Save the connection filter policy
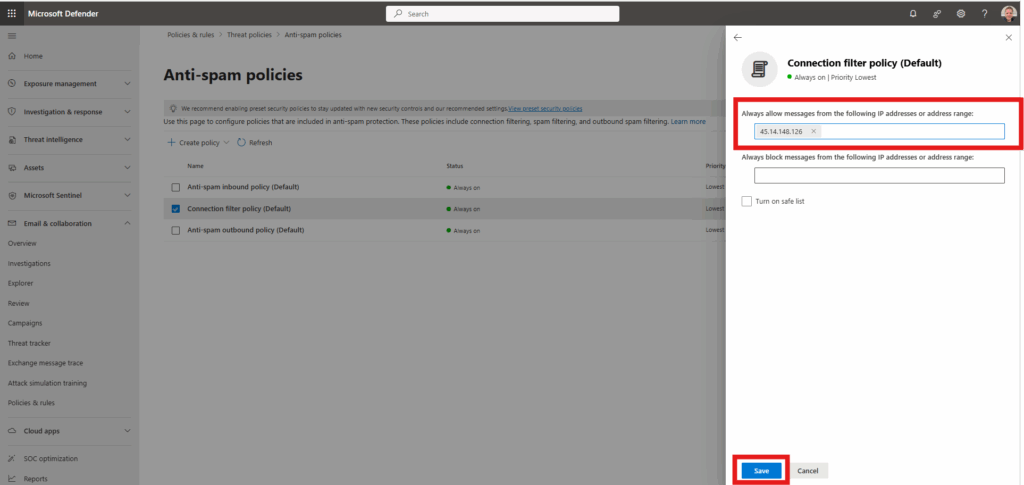1024x485 pixels. pyautogui.click(x=761, y=471)
